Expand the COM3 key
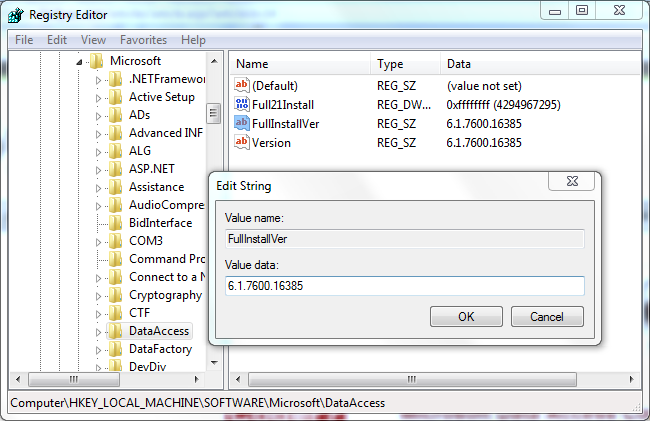This screenshot has height=421, width=650. coord(98,242)
